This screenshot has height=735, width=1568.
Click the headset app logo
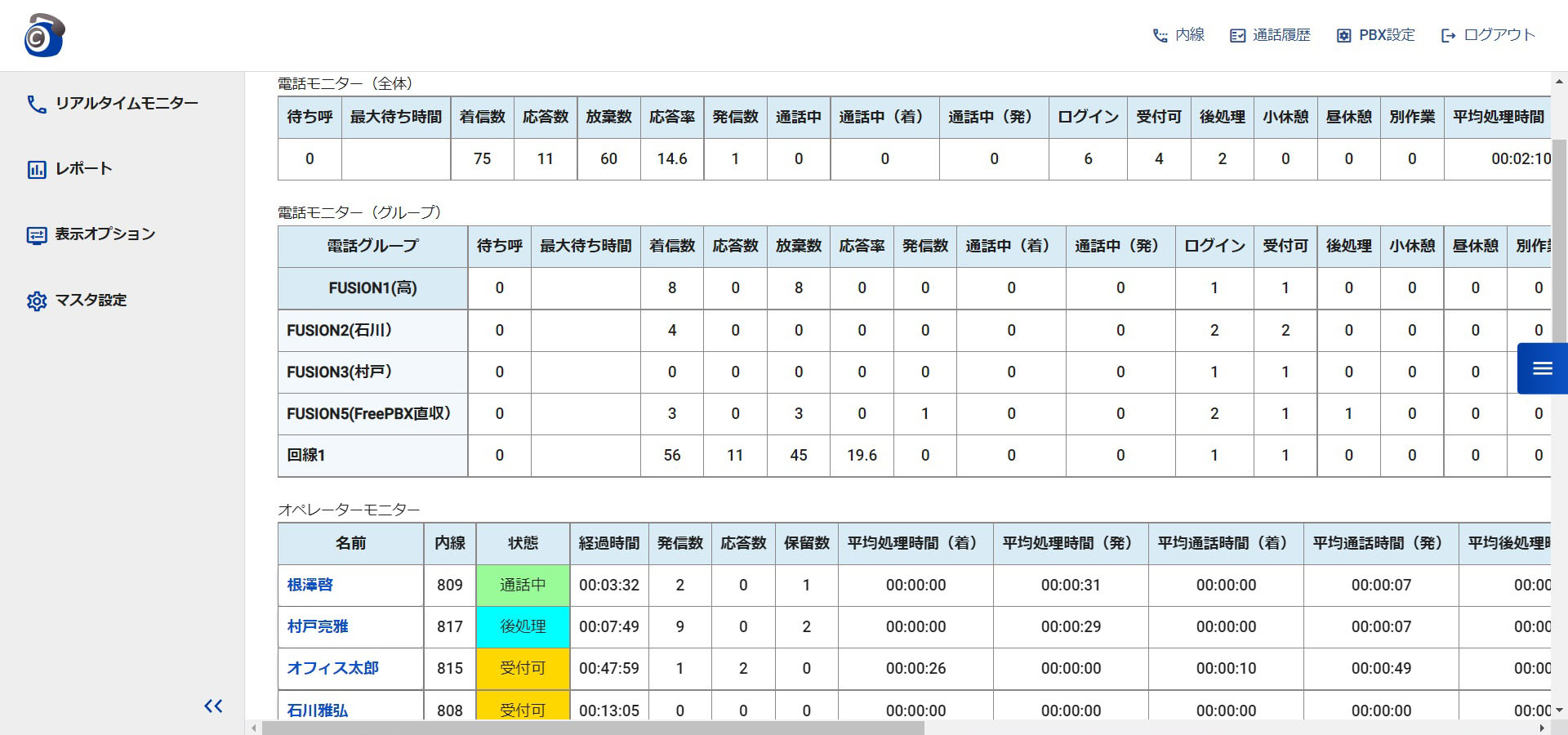[44, 35]
